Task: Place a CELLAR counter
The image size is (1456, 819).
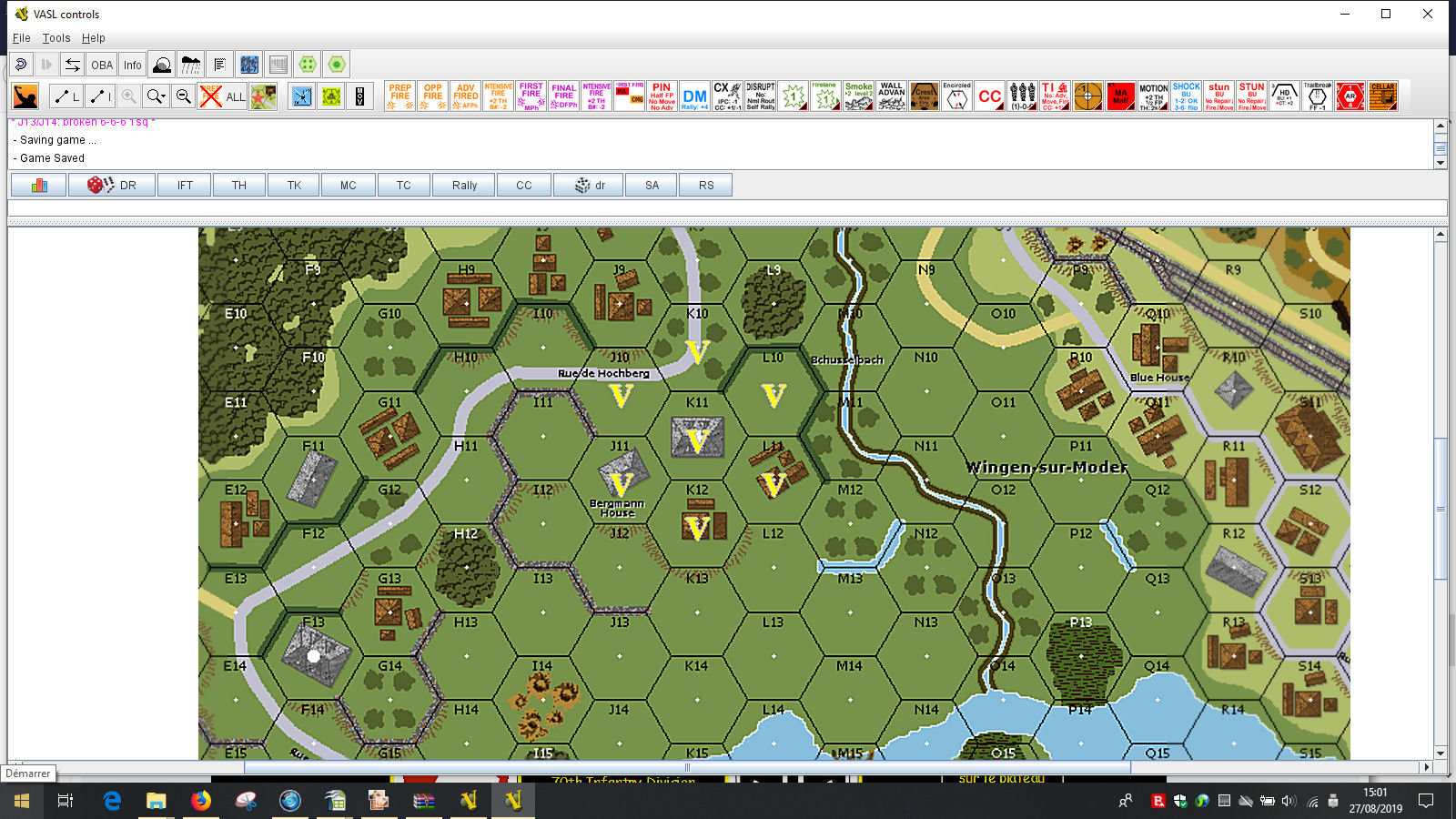Action: [1382, 96]
